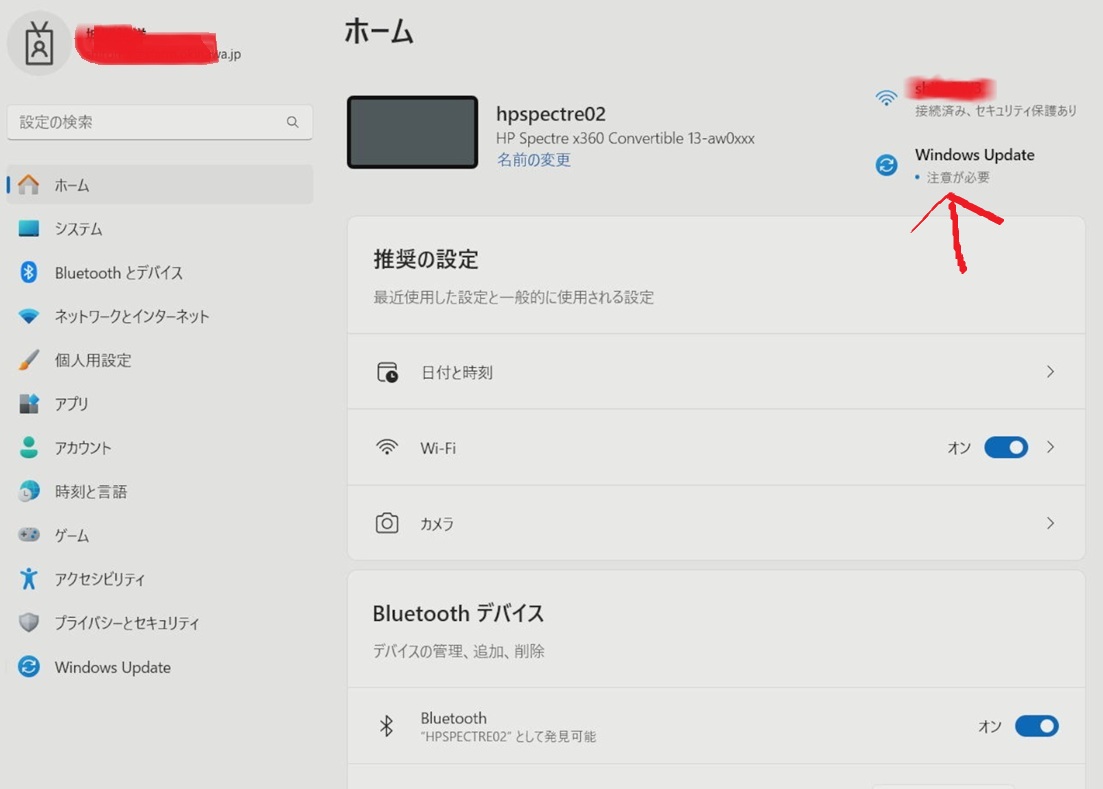Viewport: 1103px width, 789px height.
Task: Open Wi-Fi settings via its chevron
Action: tap(1050, 447)
